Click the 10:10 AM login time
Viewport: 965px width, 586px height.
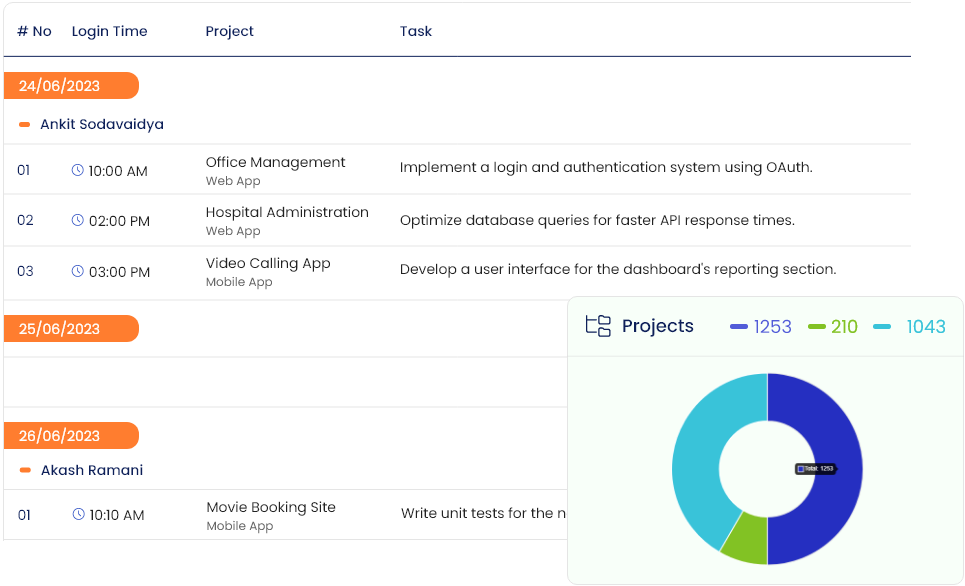click(x=117, y=515)
